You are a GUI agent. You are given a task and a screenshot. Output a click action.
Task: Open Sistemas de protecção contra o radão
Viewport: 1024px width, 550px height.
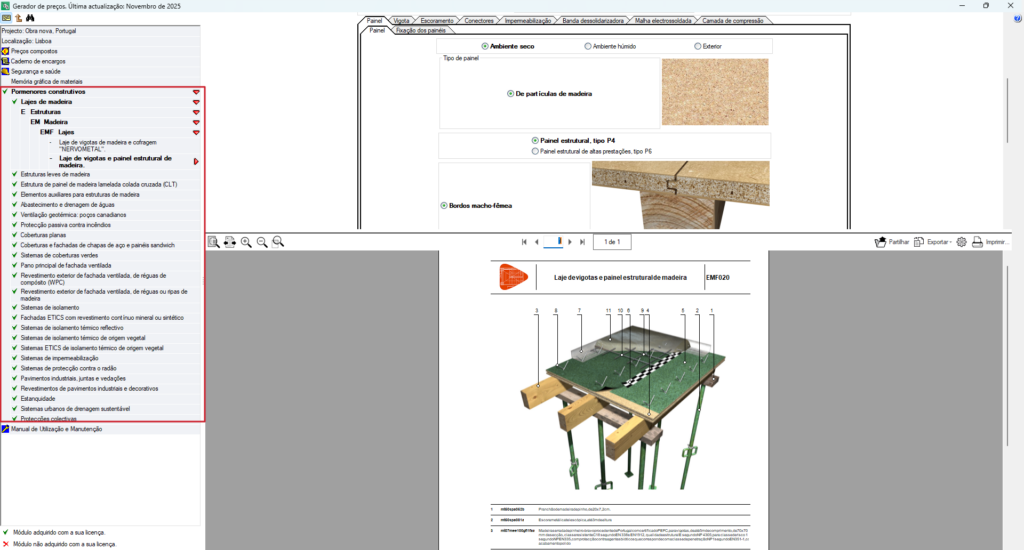[69, 368]
